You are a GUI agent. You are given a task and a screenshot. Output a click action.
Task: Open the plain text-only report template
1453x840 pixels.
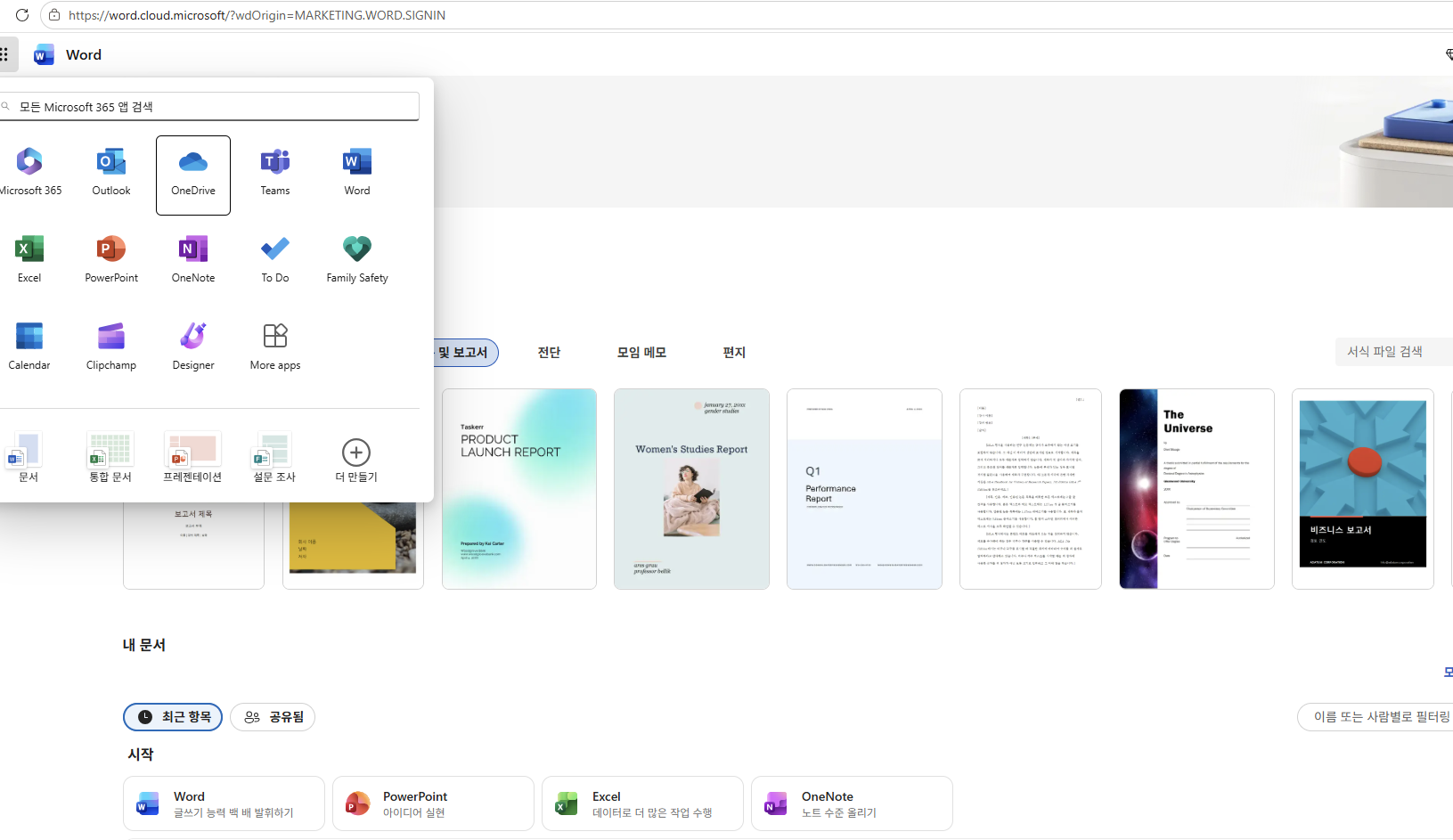[x=1031, y=489]
